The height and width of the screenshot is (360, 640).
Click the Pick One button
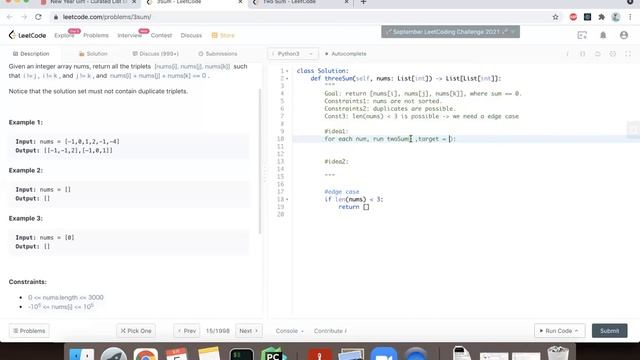(x=136, y=331)
